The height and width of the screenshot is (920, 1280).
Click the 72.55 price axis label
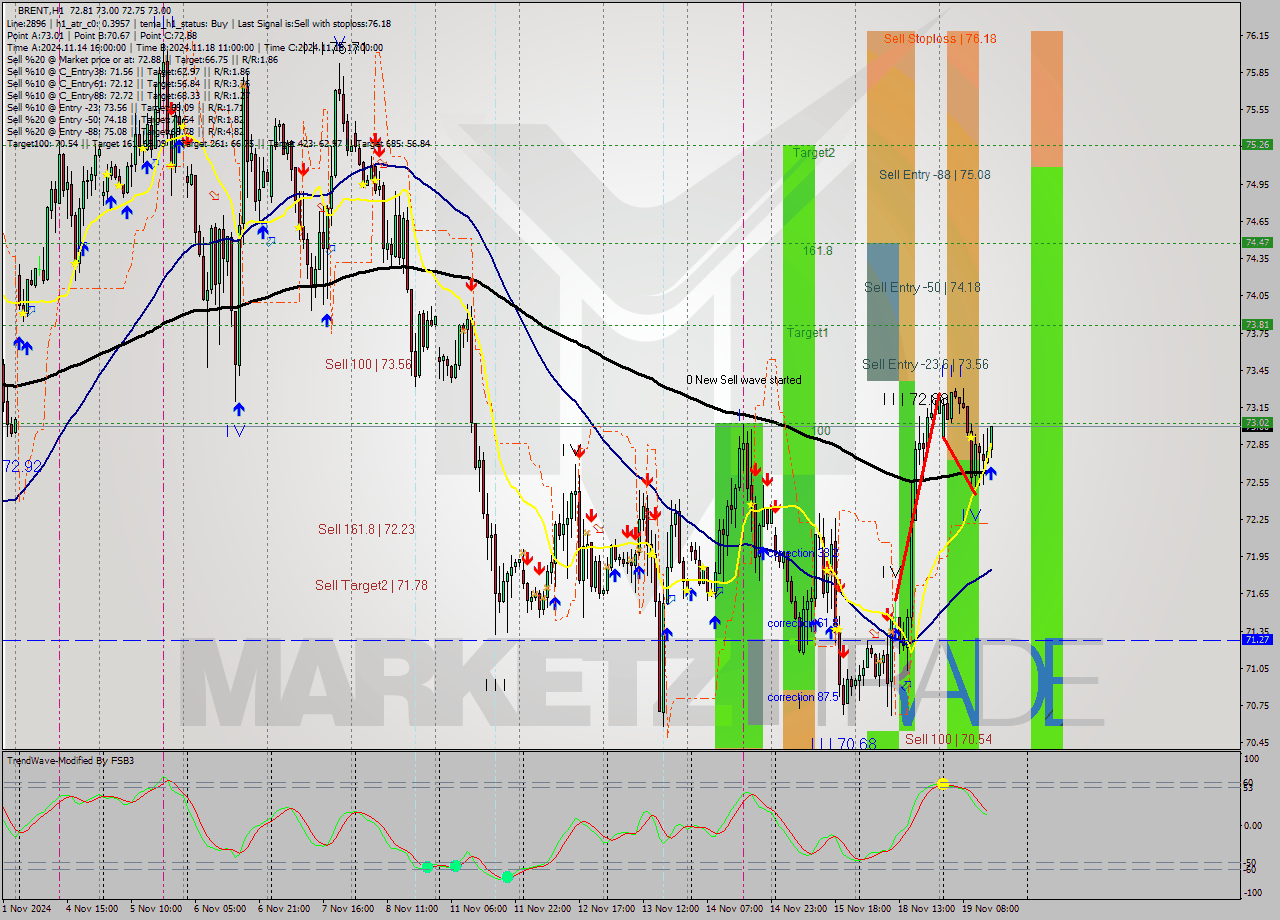pos(1257,482)
